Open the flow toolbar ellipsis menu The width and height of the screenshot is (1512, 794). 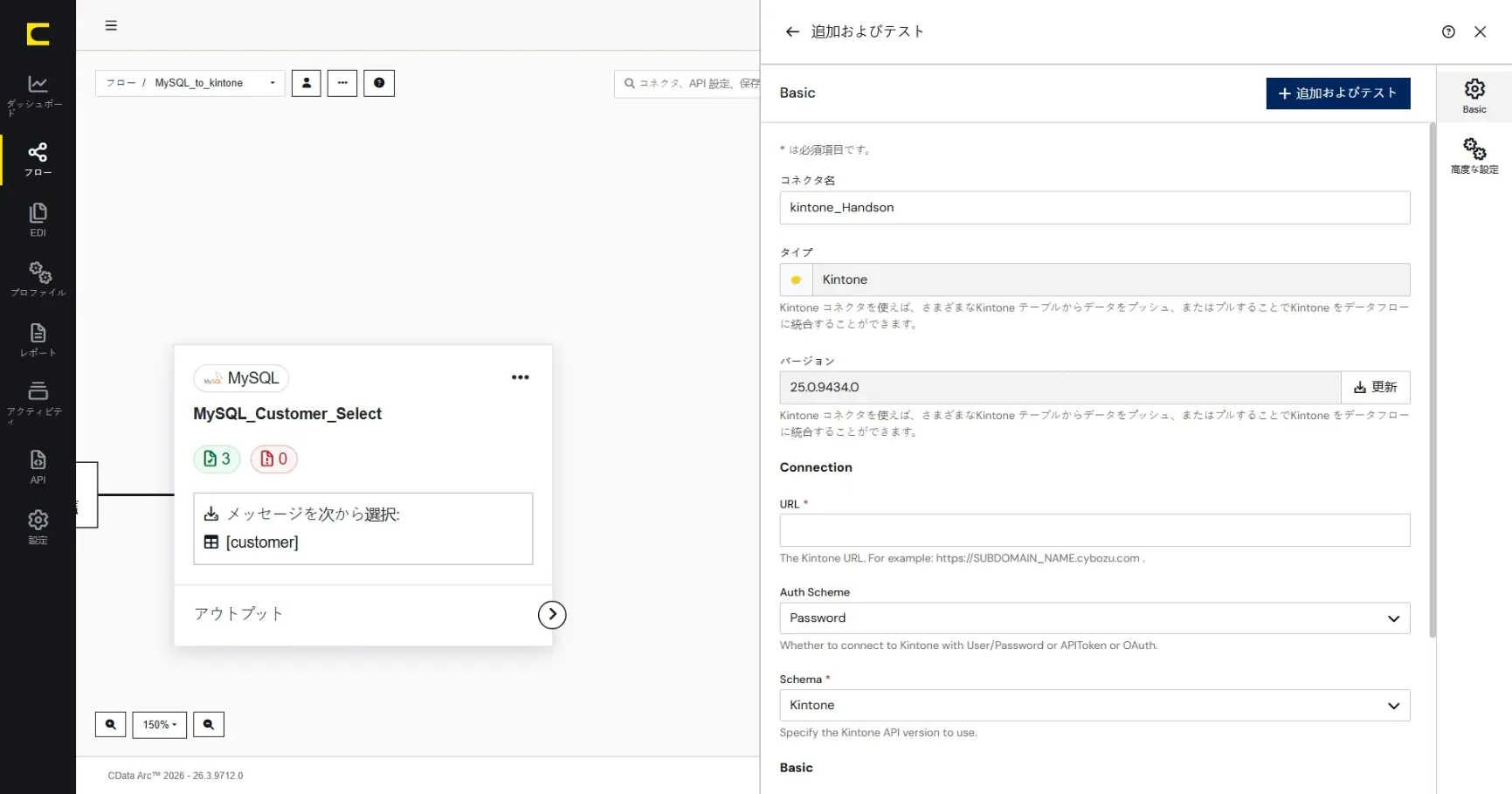coord(342,83)
